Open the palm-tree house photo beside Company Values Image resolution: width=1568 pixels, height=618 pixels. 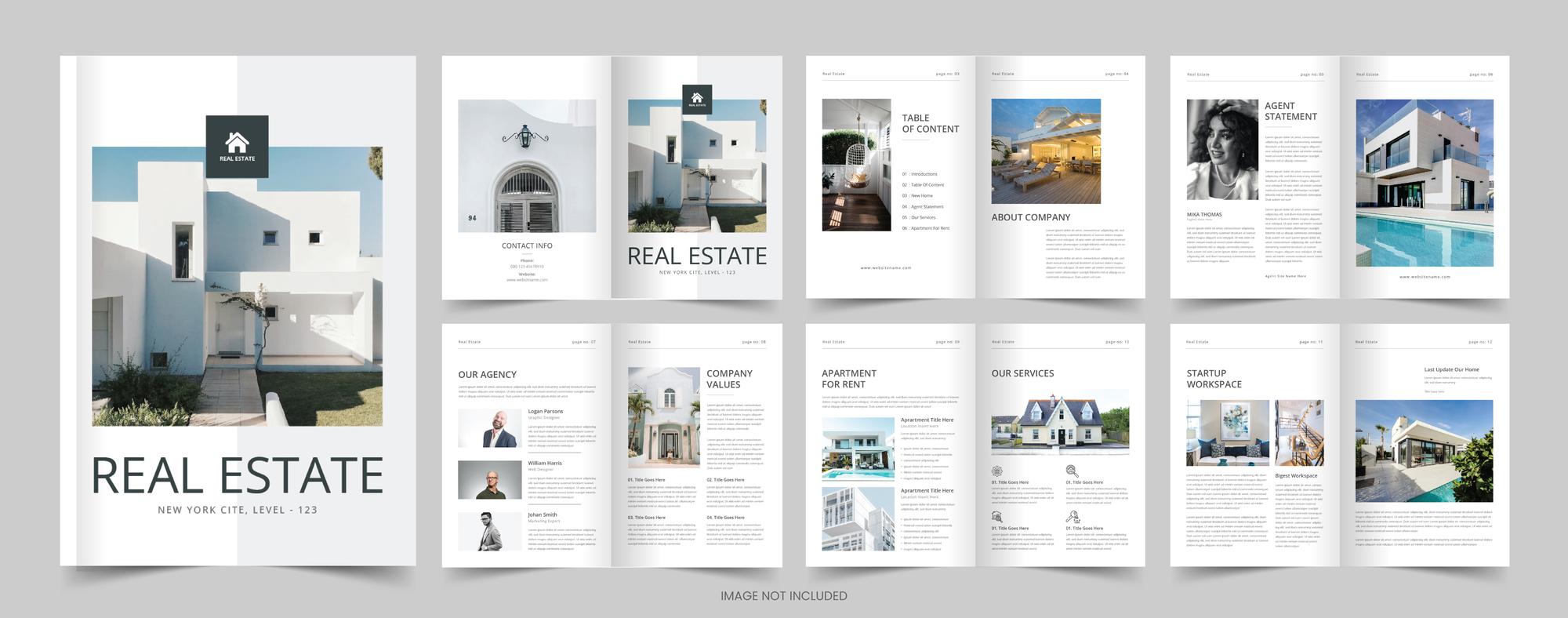coord(663,417)
